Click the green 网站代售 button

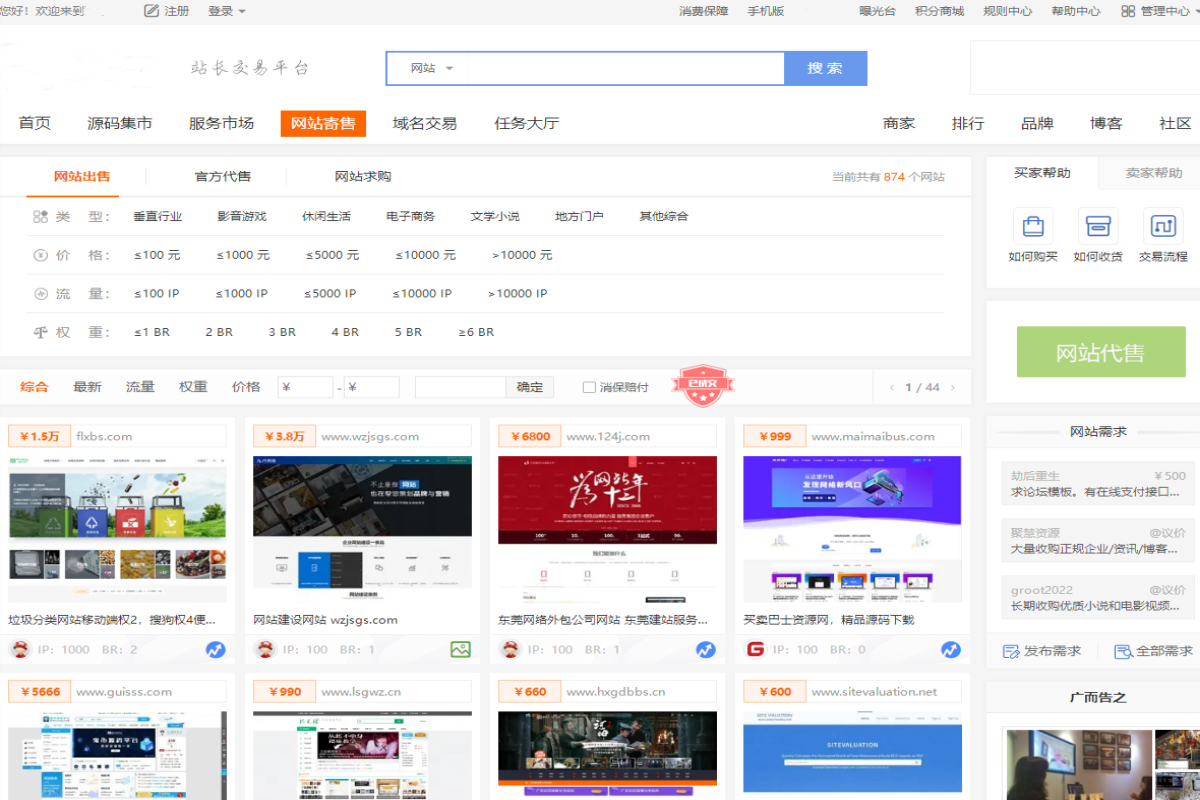tap(1101, 352)
